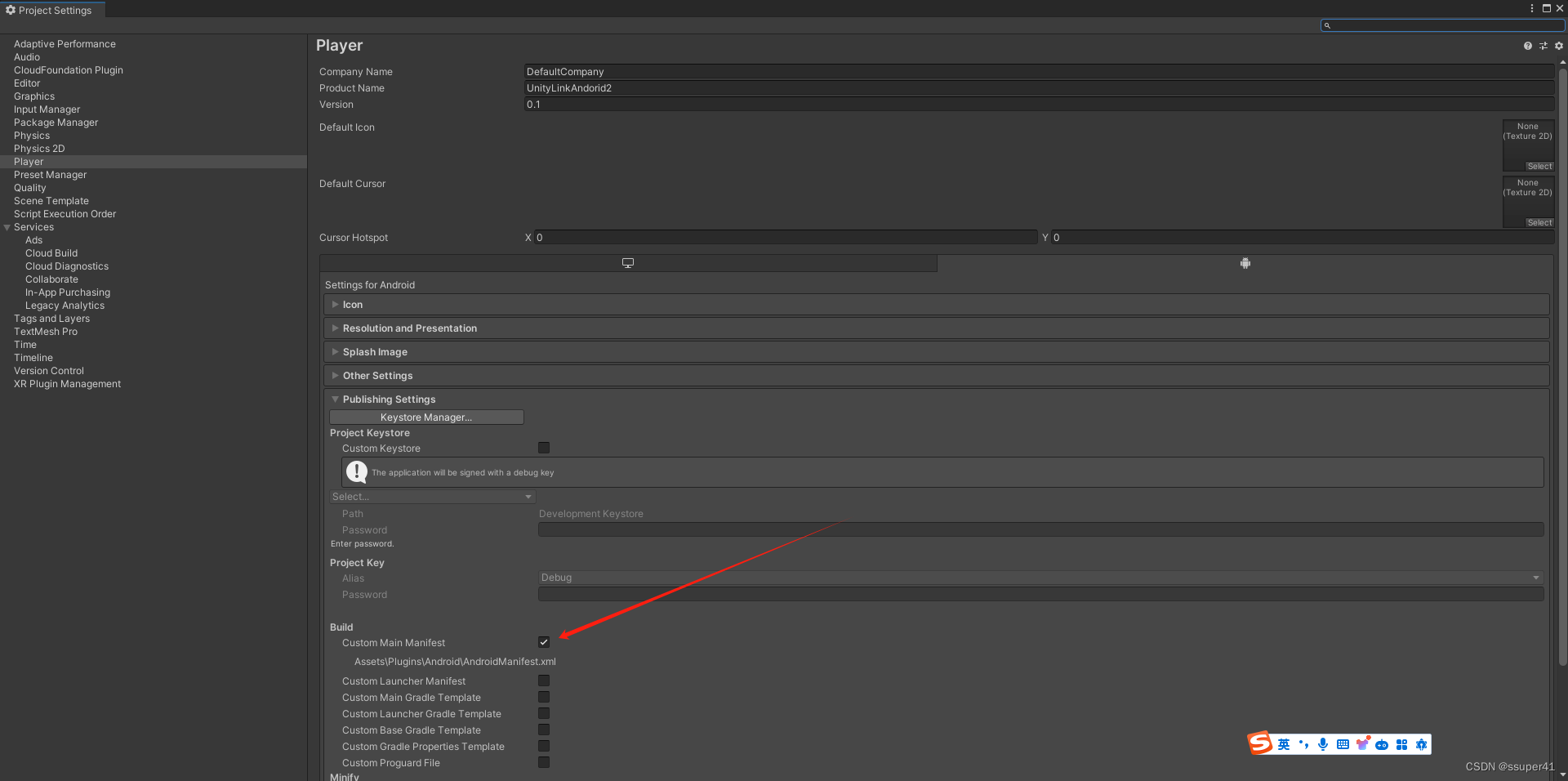Uncheck Custom Main Manifest
Image resolution: width=1568 pixels, height=781 pixels.
click(x=544, y=642)
